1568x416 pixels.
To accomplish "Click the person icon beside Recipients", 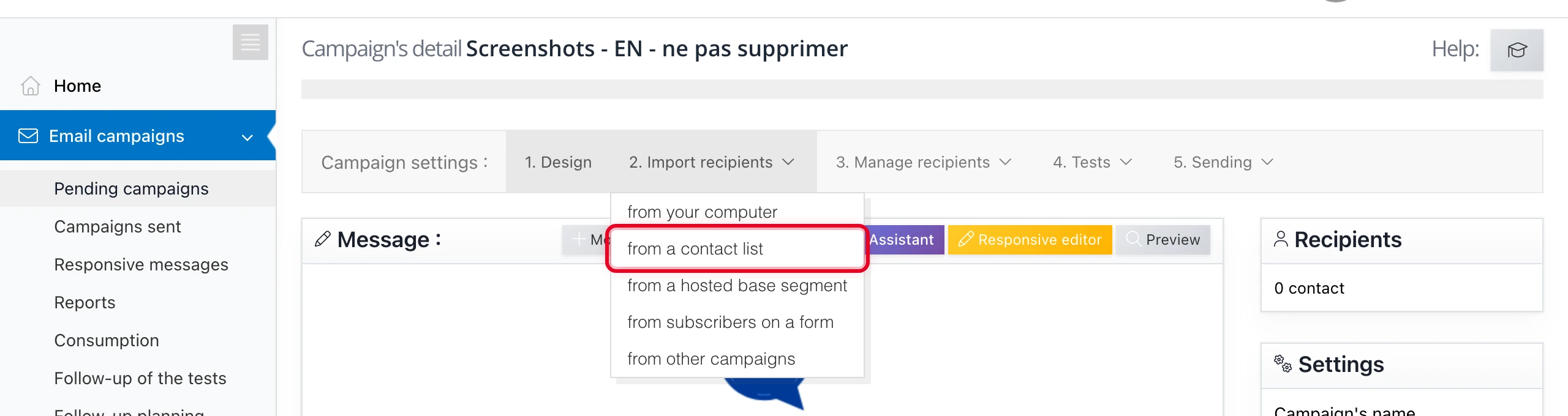I will click(1281, 239).
